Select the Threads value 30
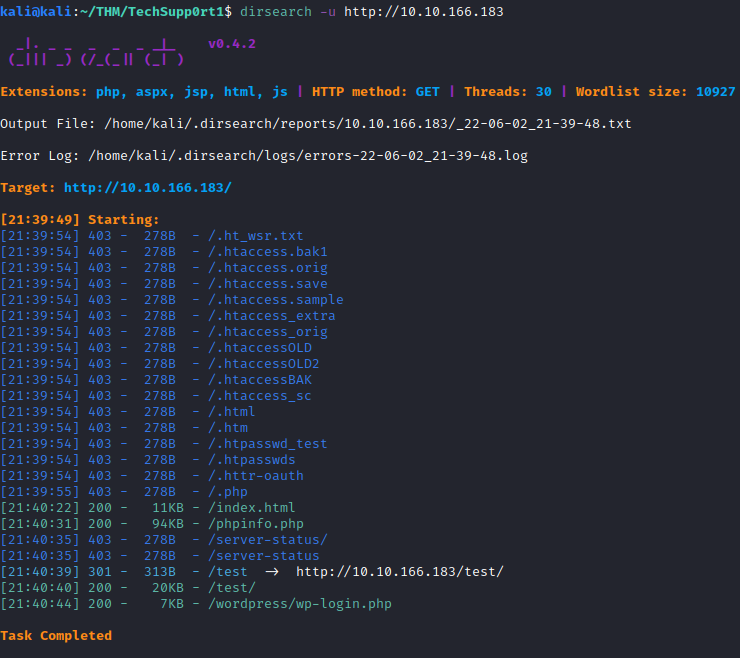740x658 pixels. (x=543, y=92)
